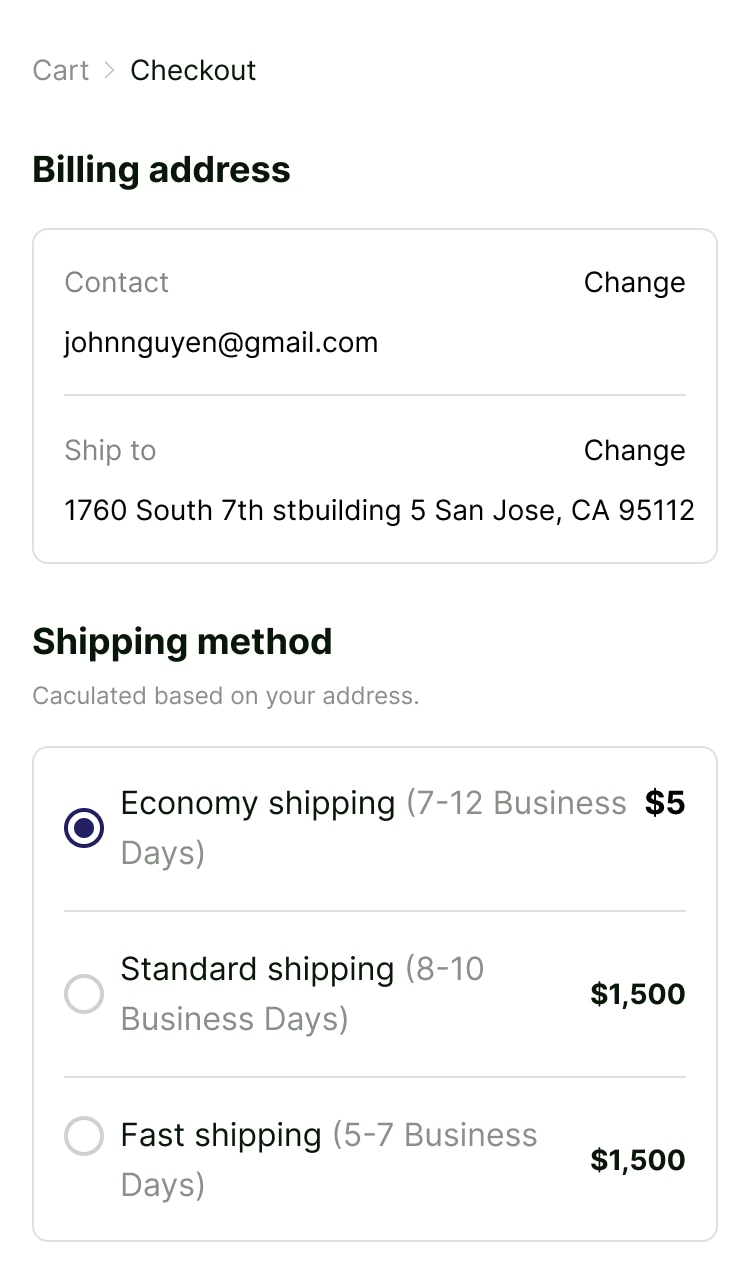Click the breadcrumb chevron separator icon

[110, 70]
